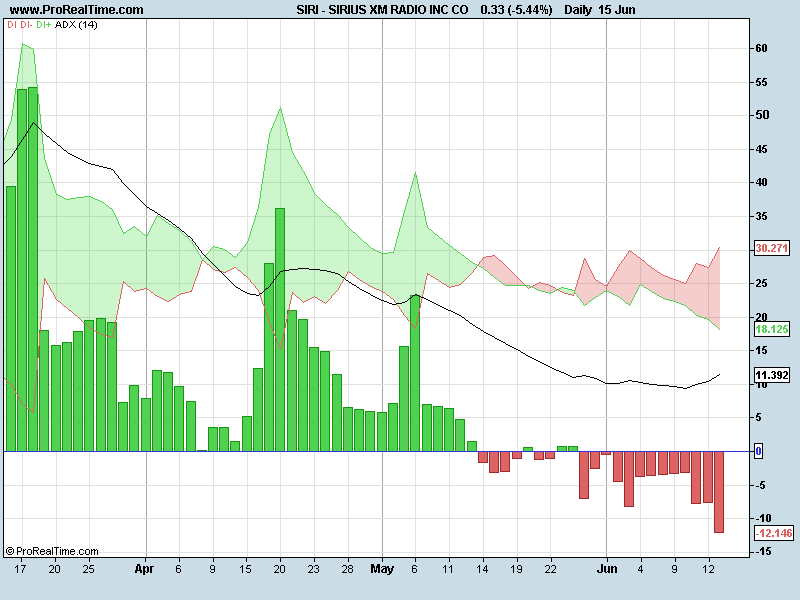Click the 0 baseline value tag
800x600 pixels.
pos(758,451)
